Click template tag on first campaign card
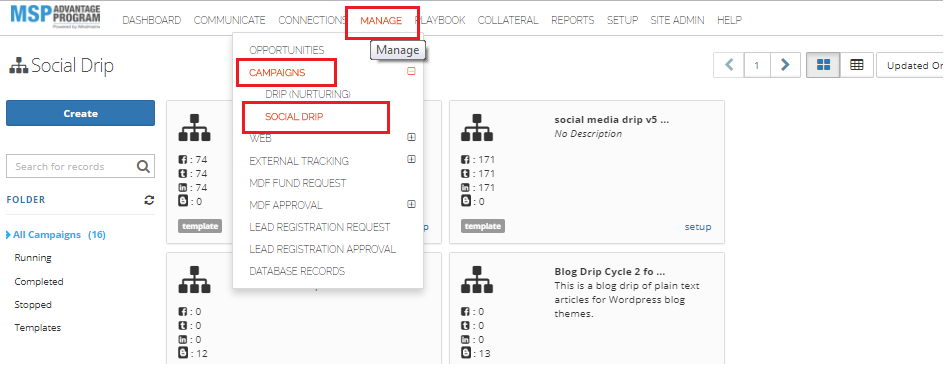 point(200,226)
